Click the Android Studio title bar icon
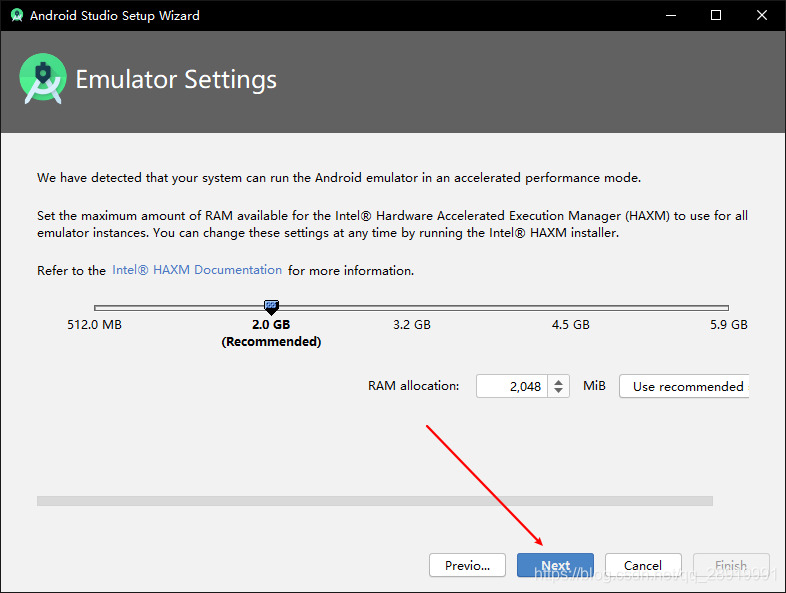 pos(17,16)
